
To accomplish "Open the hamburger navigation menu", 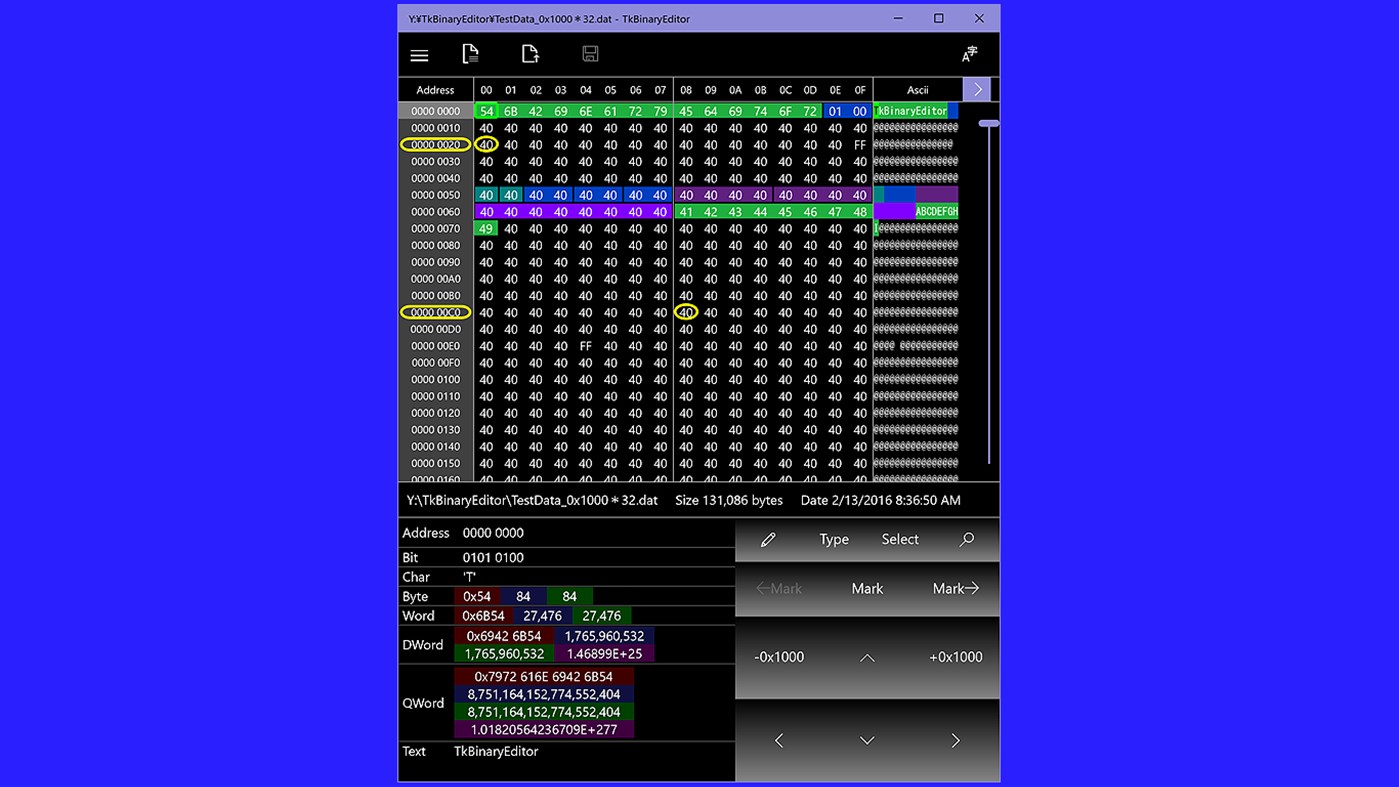I will tap(419, 54).
